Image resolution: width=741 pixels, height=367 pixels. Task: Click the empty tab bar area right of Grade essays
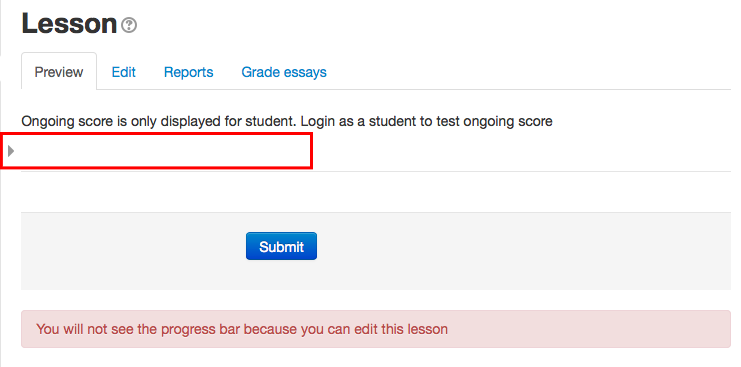click(x=529, y=72)
